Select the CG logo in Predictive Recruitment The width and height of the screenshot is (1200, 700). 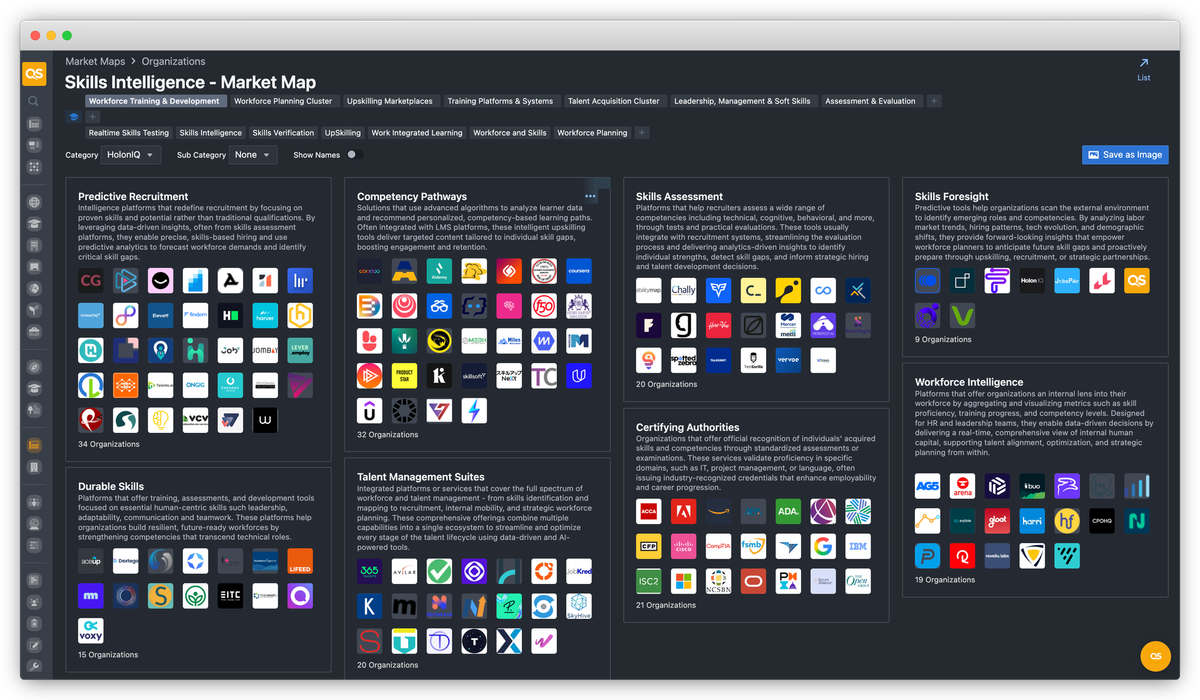pyautogui.click(x=91, y=281)
